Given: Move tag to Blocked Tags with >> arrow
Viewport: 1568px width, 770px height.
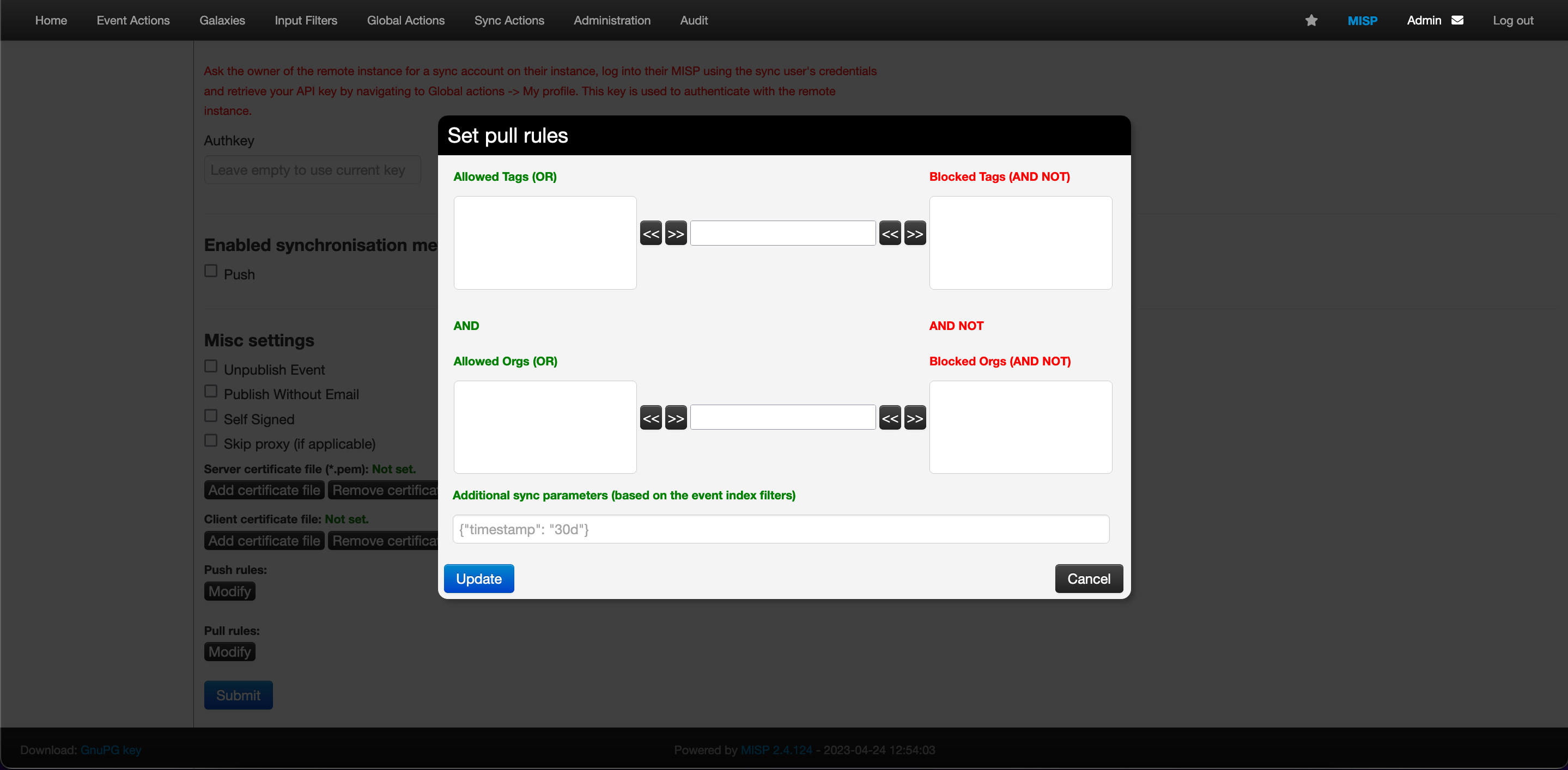Looking at the screenshot, I should point(915,234).
